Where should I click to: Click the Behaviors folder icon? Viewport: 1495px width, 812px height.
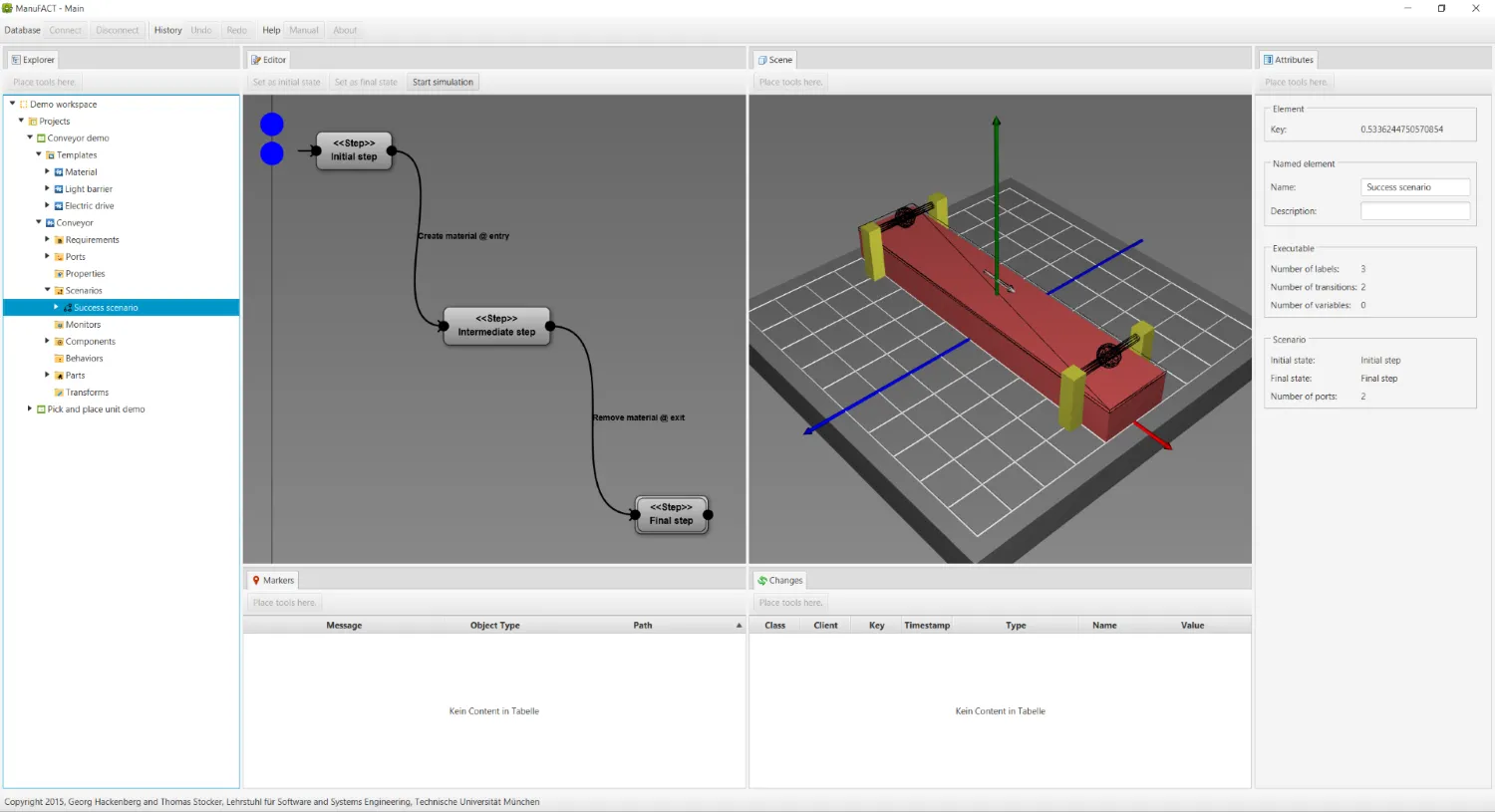(x=59, y=359)
